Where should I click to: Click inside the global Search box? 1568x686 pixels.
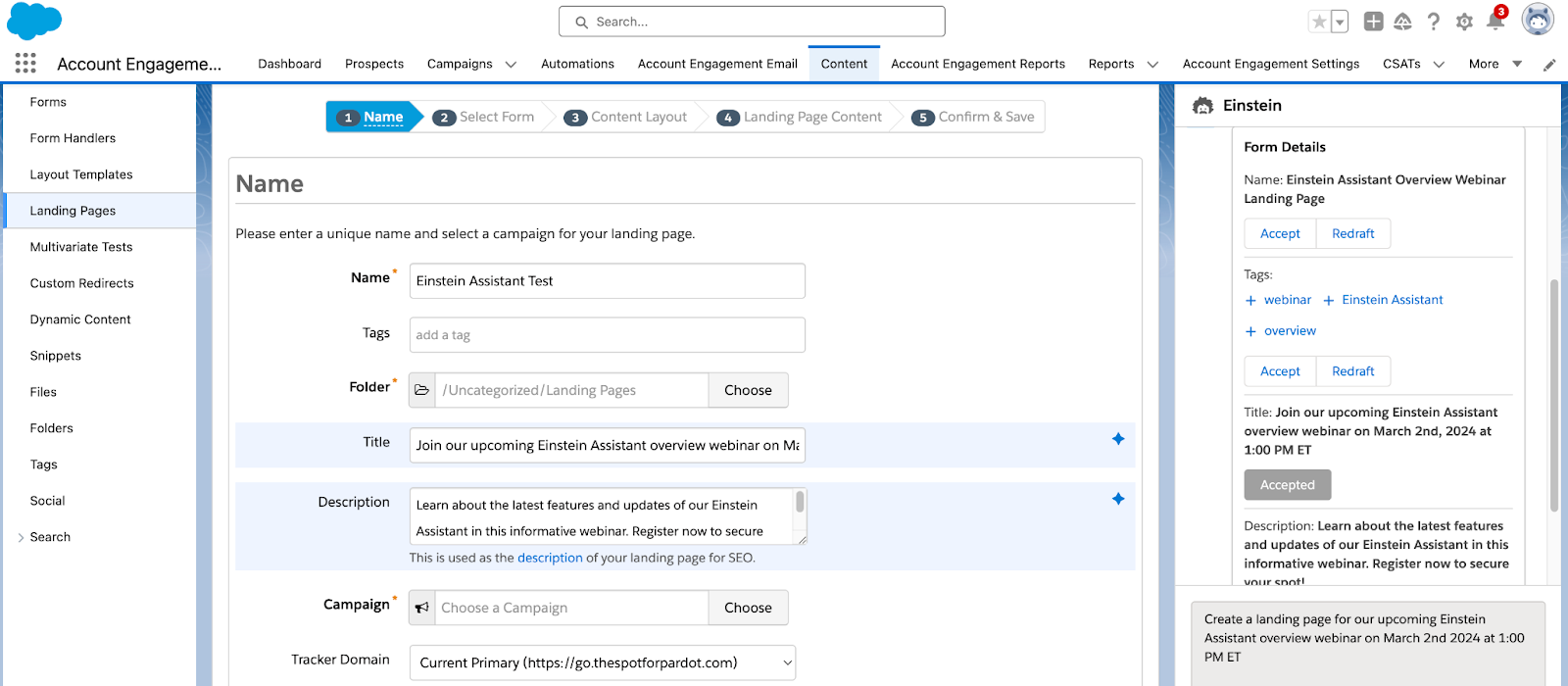tap(752, 22)
